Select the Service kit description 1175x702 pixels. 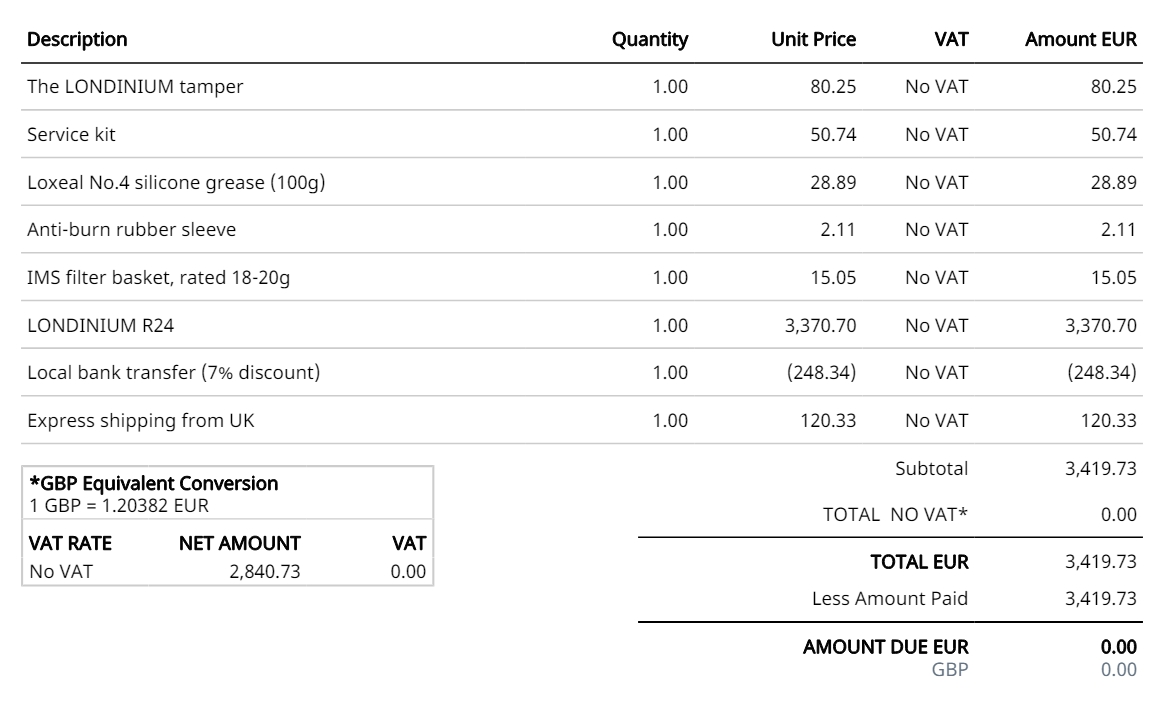[72, 134]
